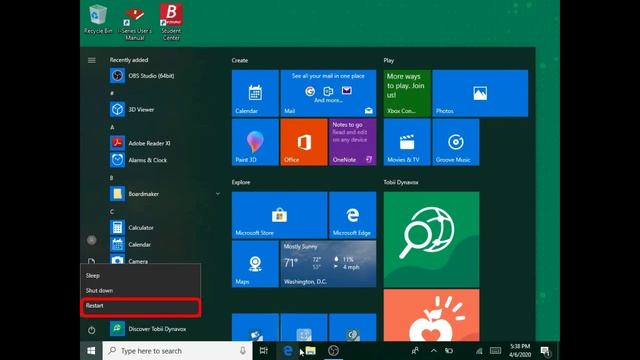Click the microphone icon in search box

(243, 351)
